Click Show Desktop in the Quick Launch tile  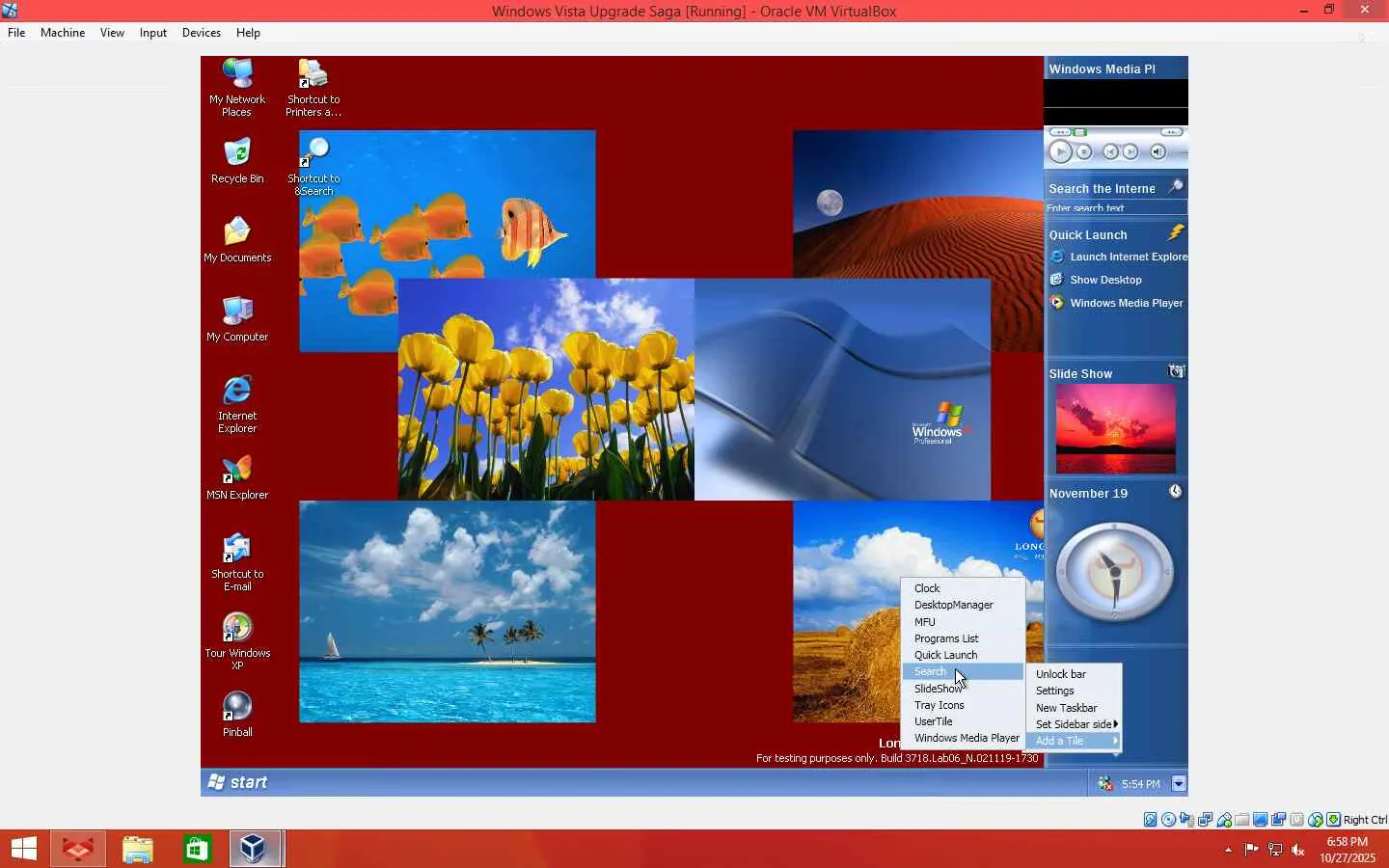point(1096,280)
